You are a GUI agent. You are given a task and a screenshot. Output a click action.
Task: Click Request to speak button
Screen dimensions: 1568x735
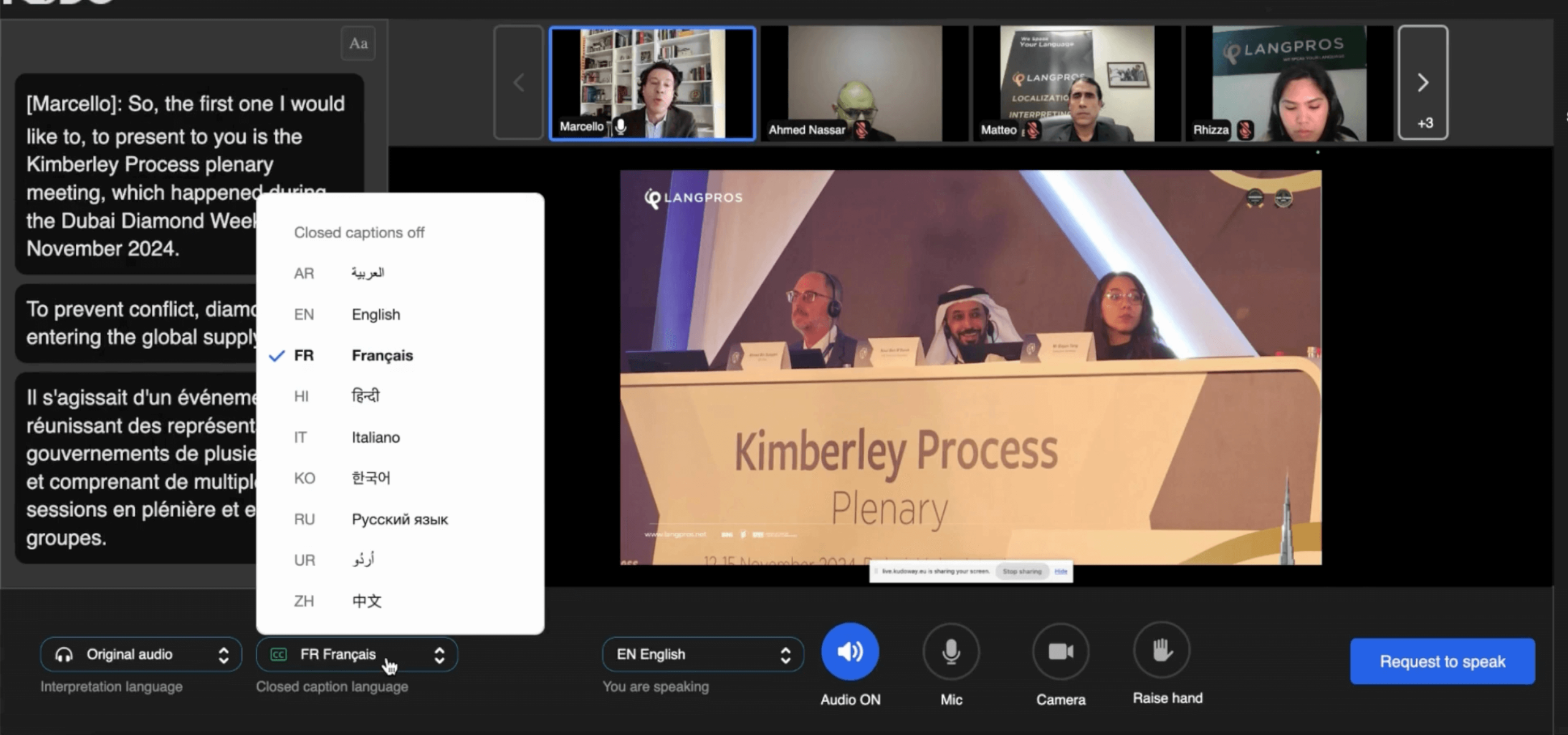[1442, 661]
